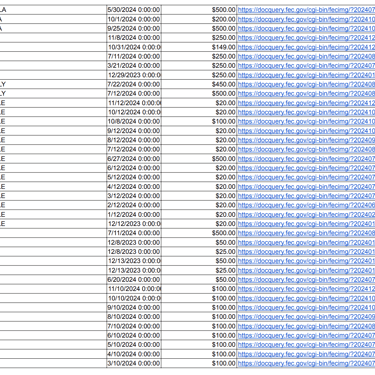Select the $100.00 amount in the 10/8/2024 row
The image size is (375, 375).
199,122
